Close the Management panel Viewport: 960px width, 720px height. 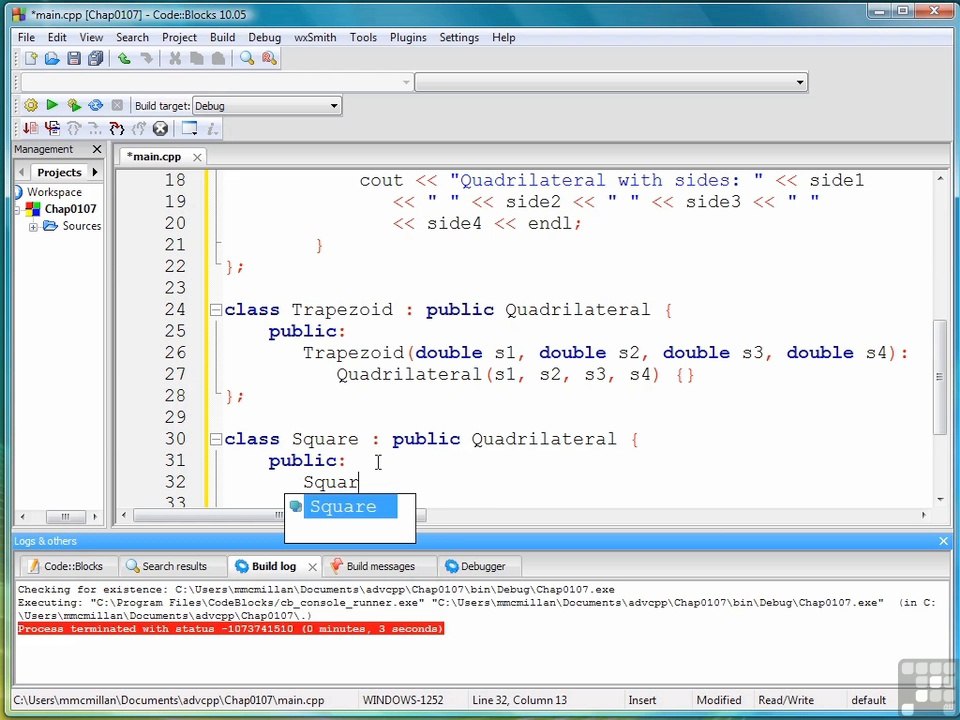(x=97, y=149)
